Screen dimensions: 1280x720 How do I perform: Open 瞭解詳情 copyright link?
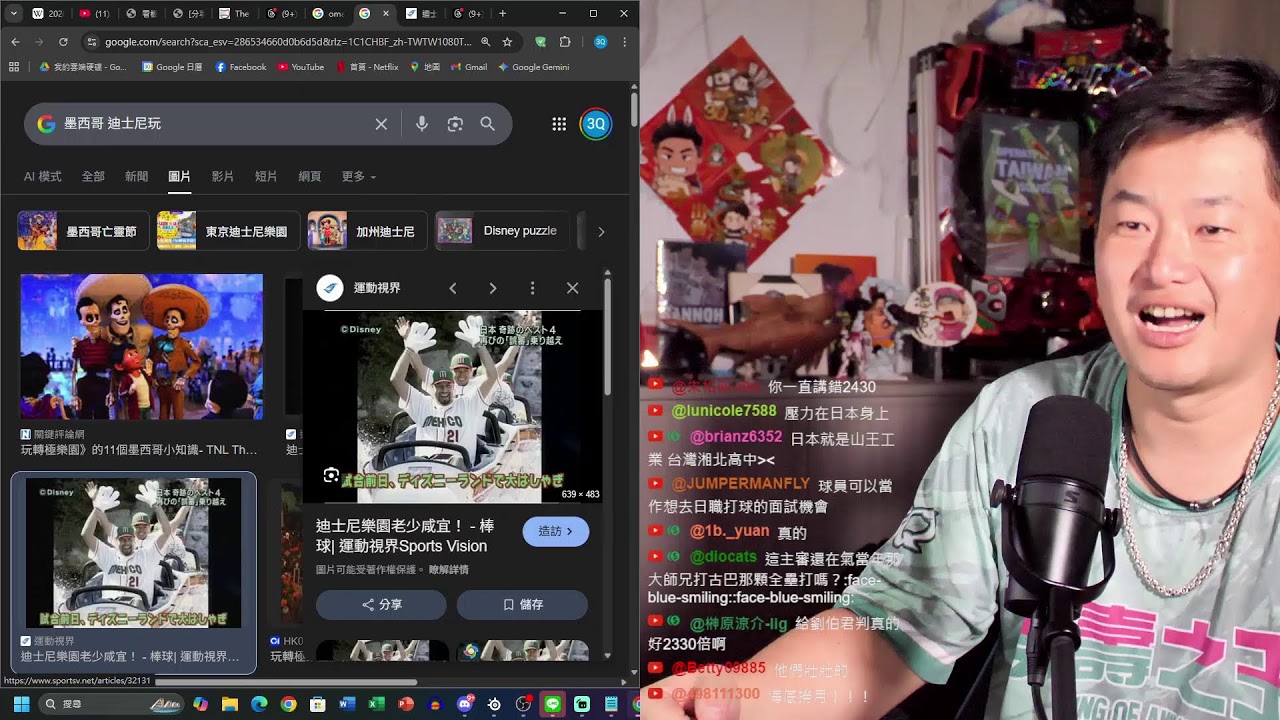449,569
